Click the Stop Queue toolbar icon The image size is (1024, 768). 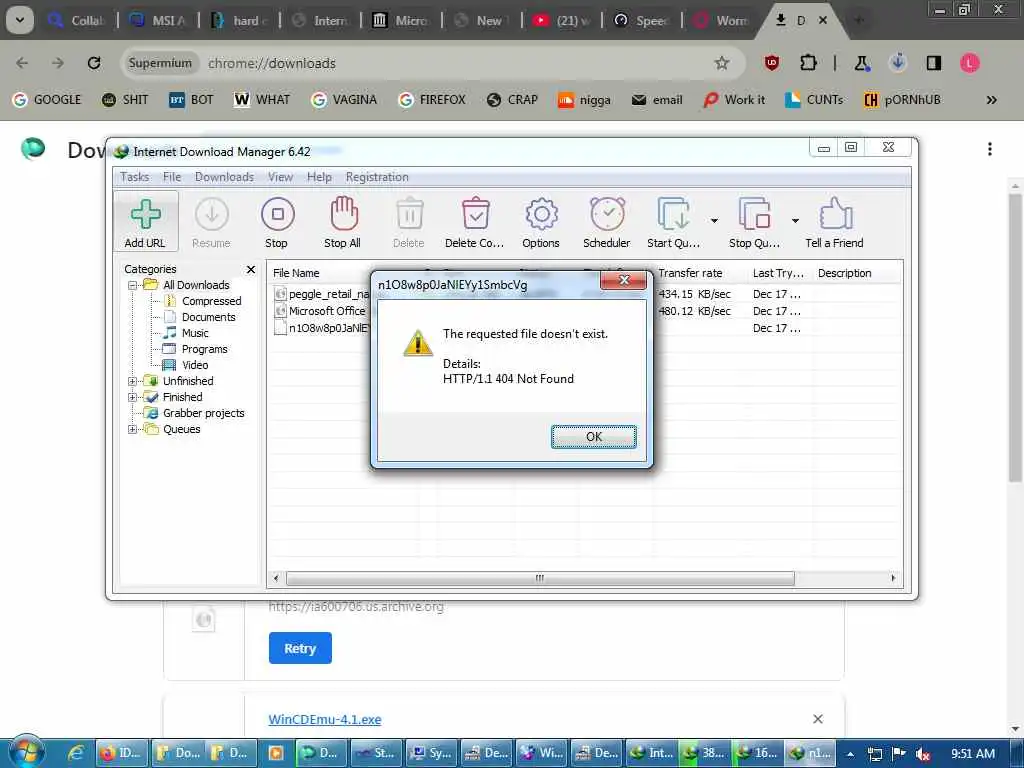[x=754, y=222]
